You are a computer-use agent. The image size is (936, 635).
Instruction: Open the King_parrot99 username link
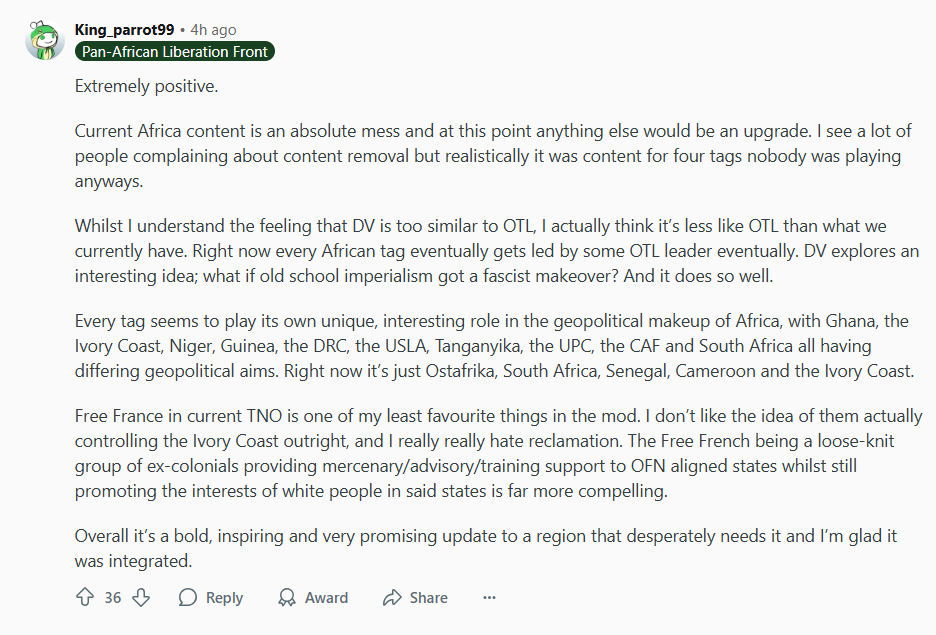(x=124, y=30)
